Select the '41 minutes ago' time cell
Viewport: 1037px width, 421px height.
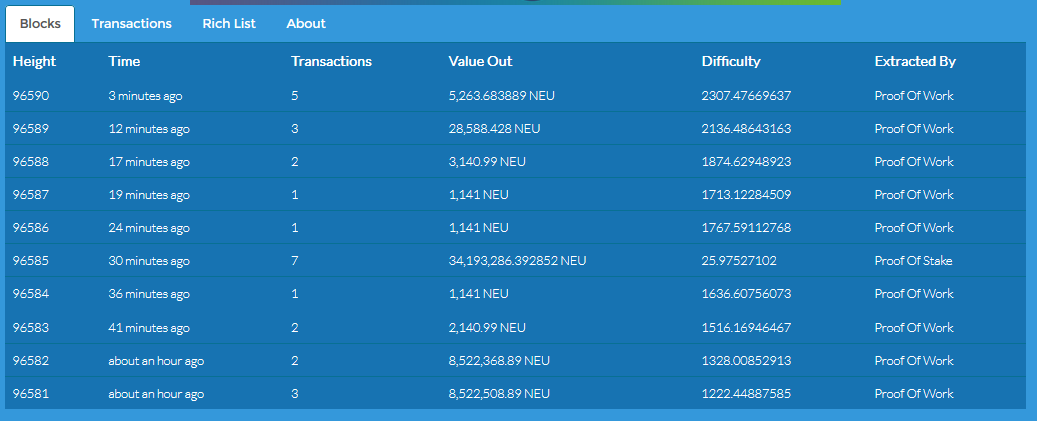pos(149,328)
